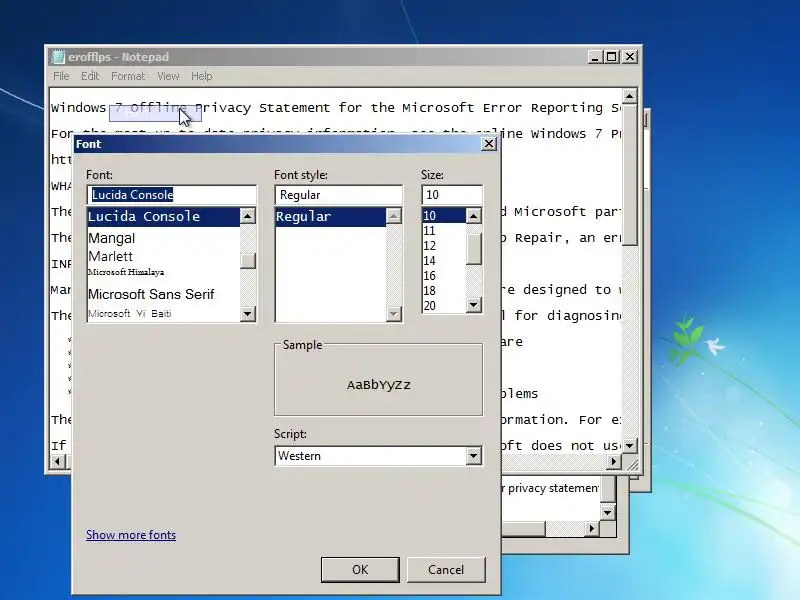Open the Script dropdown showing Western
This screenshot has width=800, height=600.
click(x=379, y=456)
